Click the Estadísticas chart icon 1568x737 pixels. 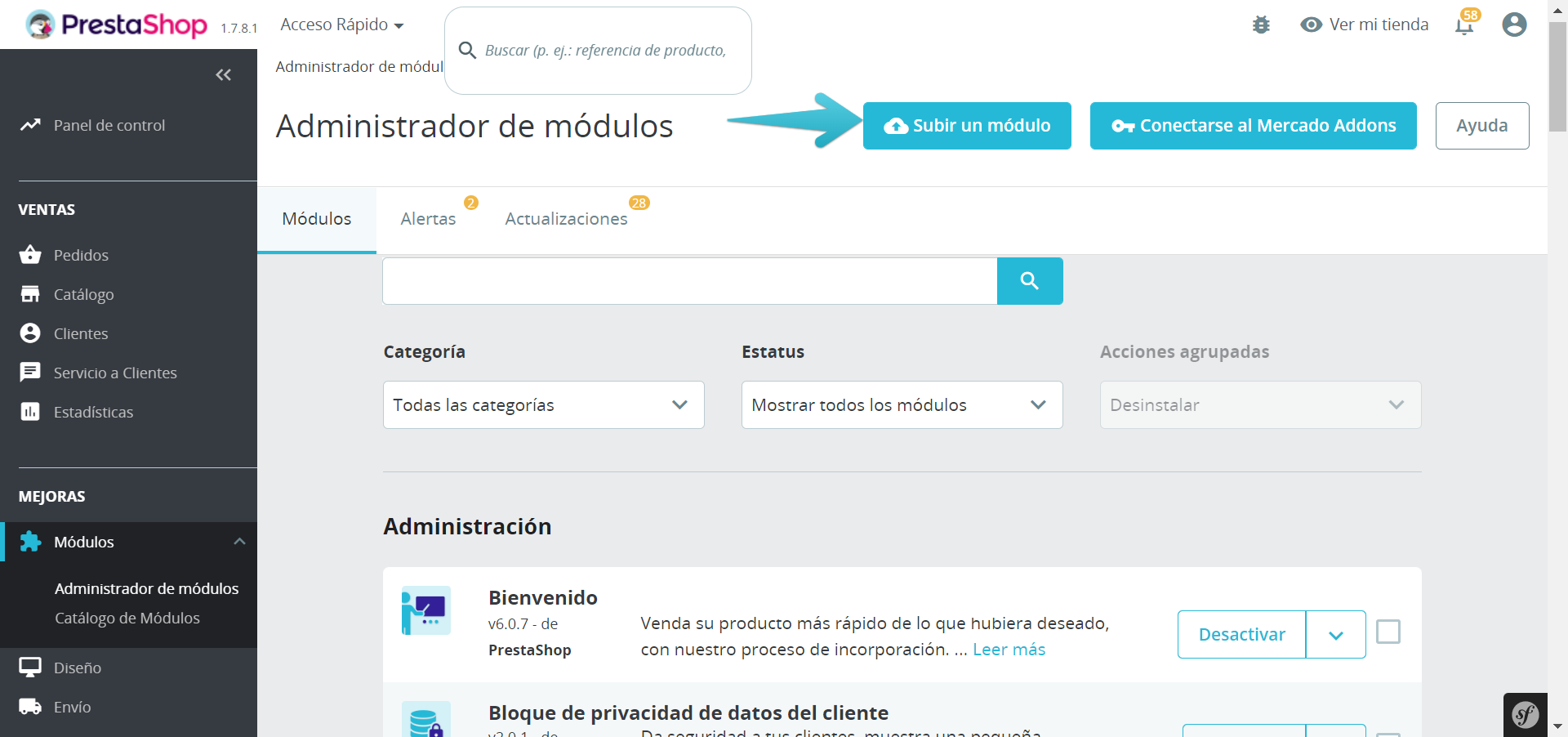tap(30, 412)
